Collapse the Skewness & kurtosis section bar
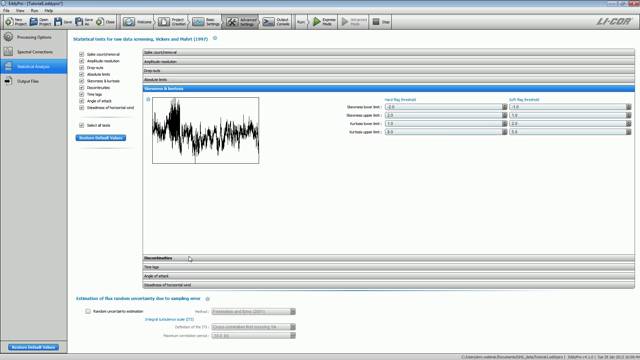 click(389, 89)
